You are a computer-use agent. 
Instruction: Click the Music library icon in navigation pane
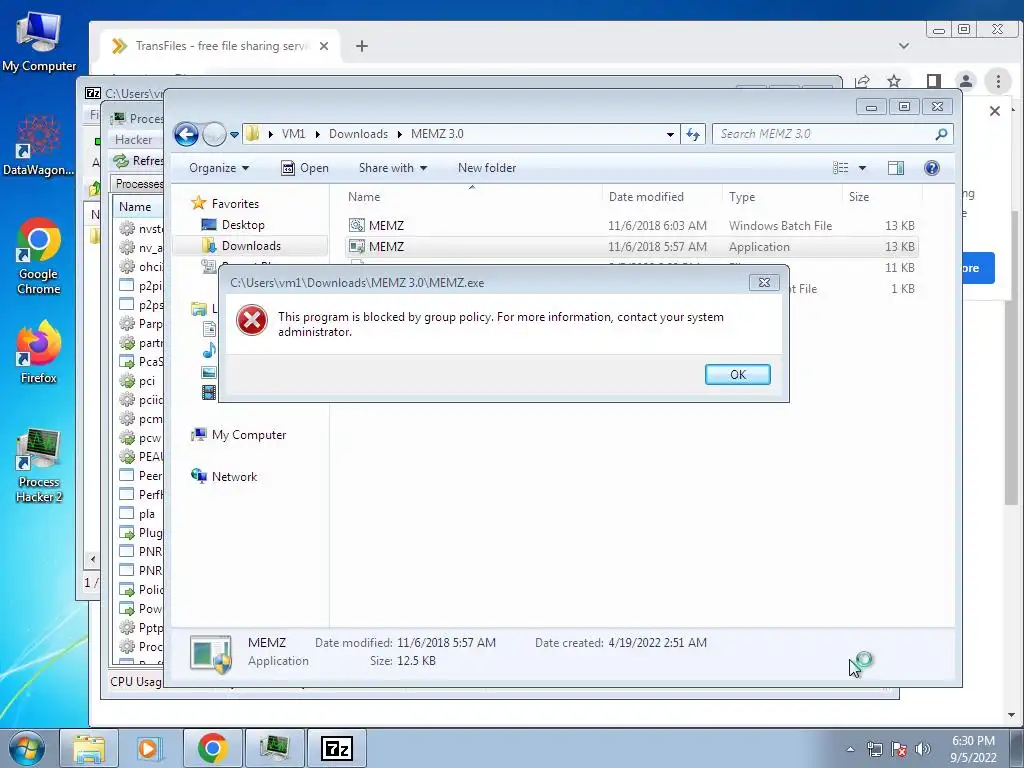click(209, 351)
